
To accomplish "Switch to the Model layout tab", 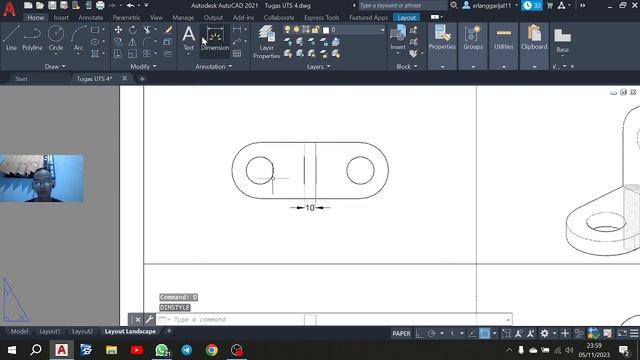I will click(x=19, y=331).
